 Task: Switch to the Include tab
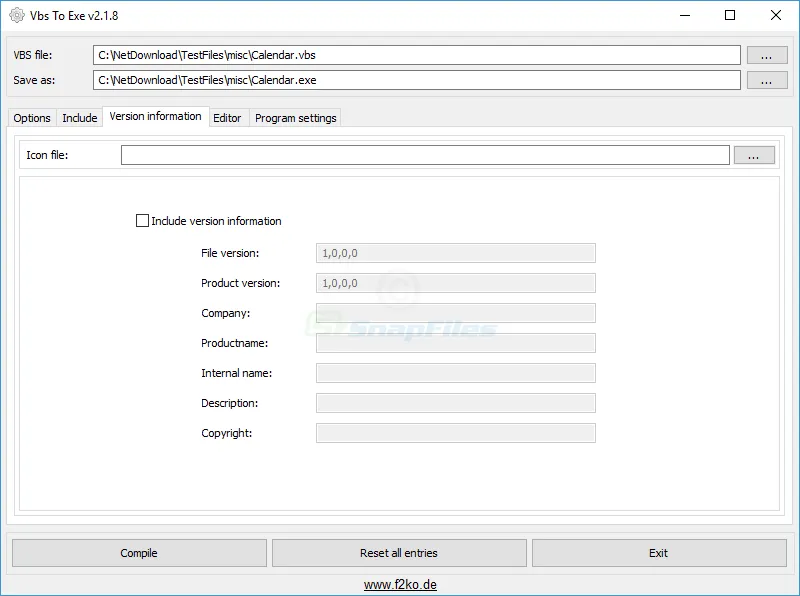point(80,118)
